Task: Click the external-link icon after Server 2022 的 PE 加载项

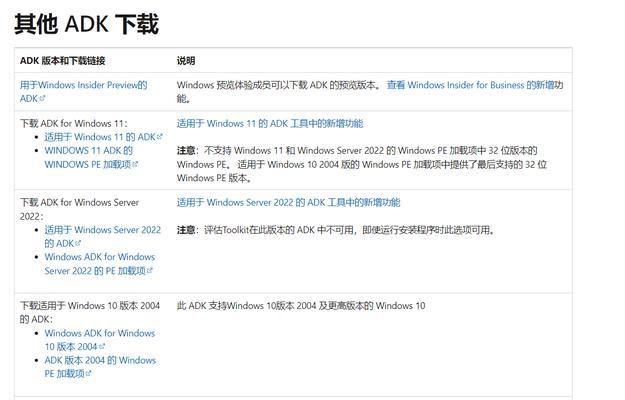Action: tap(150, 270)
